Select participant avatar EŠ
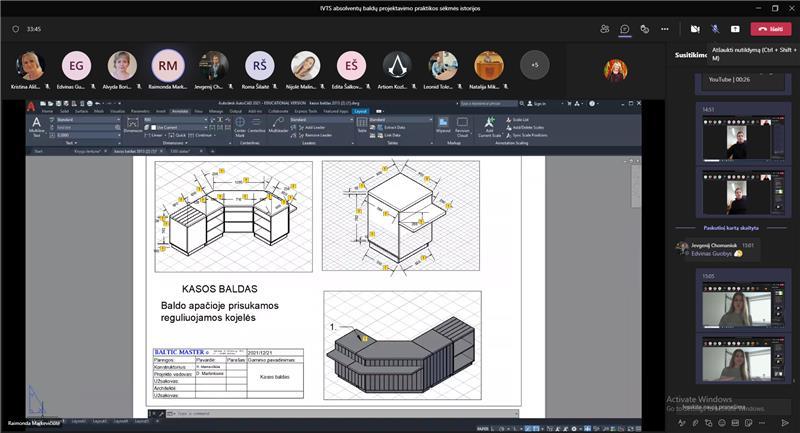 coord(351,65)
